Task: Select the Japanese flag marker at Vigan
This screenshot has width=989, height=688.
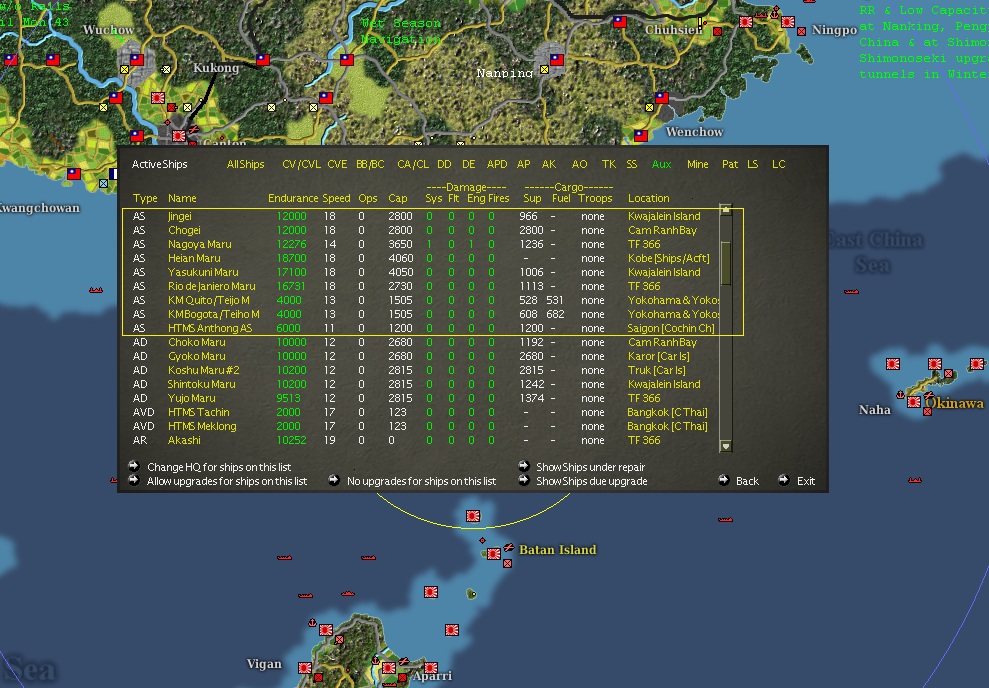Action: [x=305, y=667]
